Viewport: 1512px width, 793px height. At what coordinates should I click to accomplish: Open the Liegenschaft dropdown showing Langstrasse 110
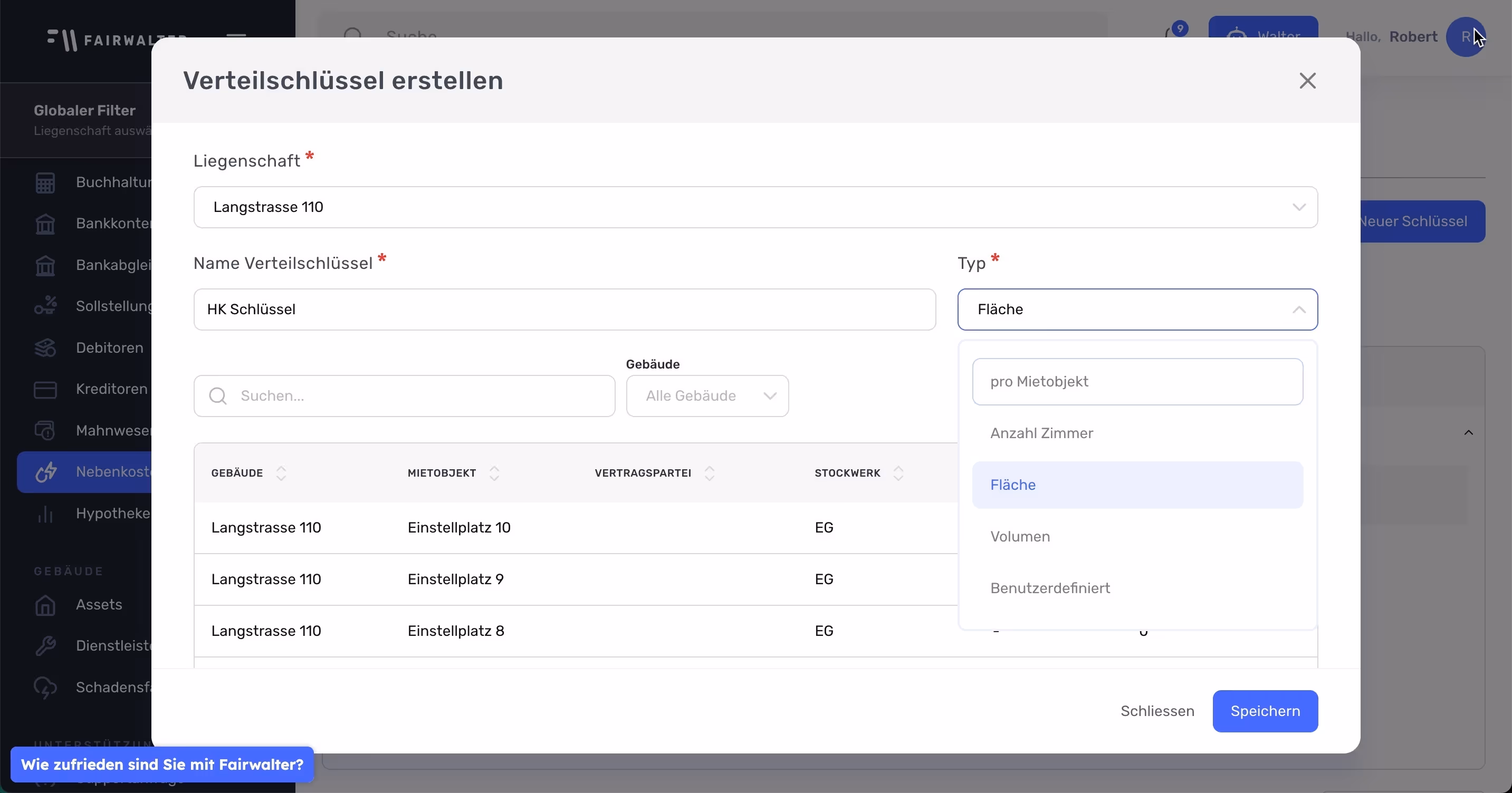tap(755, 207)
